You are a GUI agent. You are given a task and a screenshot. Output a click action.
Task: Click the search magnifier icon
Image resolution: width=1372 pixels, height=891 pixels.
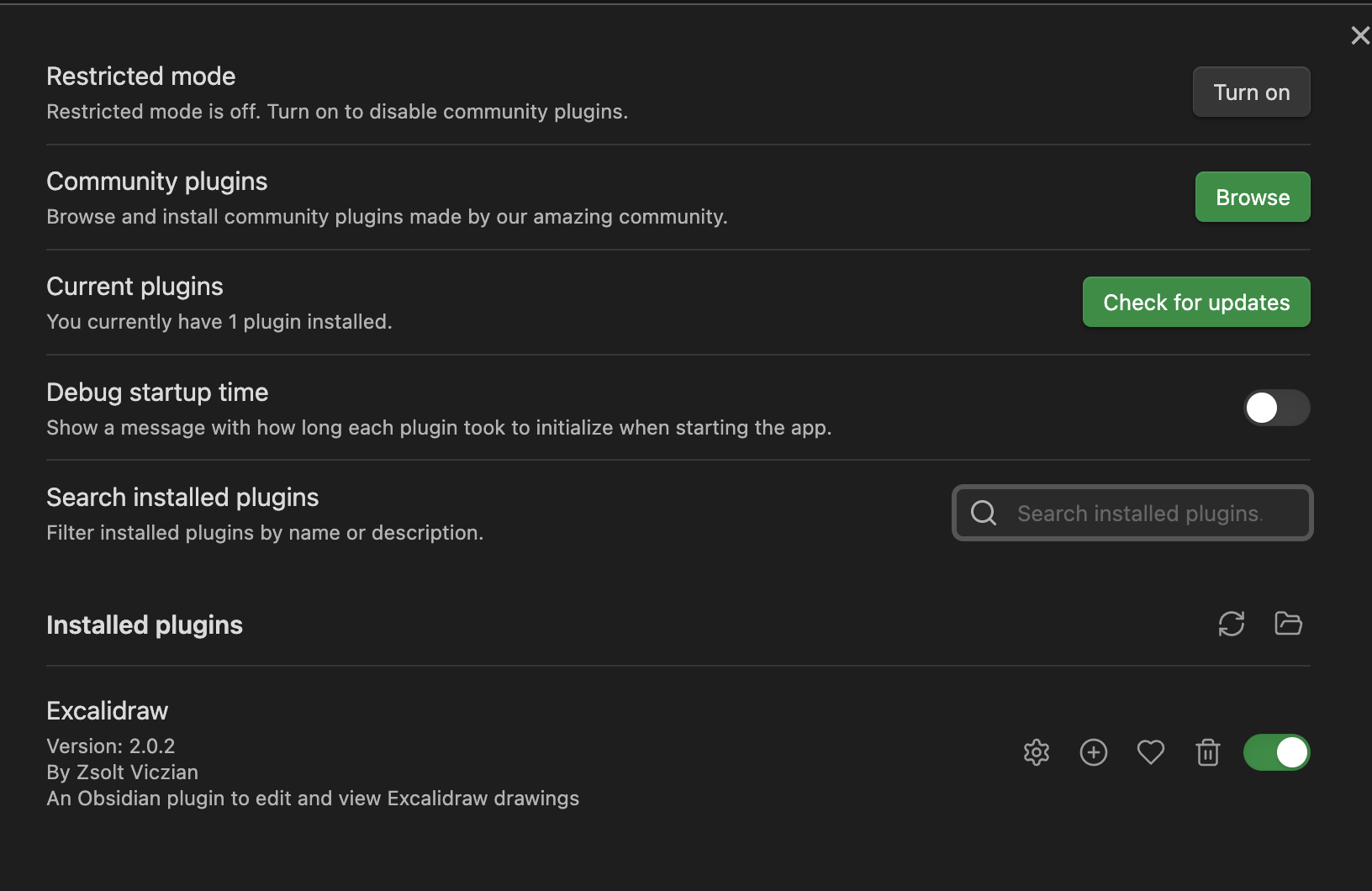pos(983,513)
